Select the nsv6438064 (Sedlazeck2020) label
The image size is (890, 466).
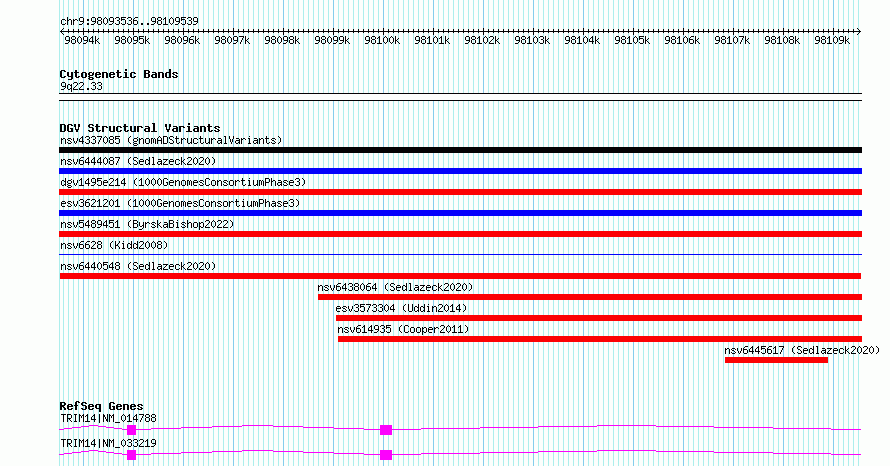coord(395,287)
